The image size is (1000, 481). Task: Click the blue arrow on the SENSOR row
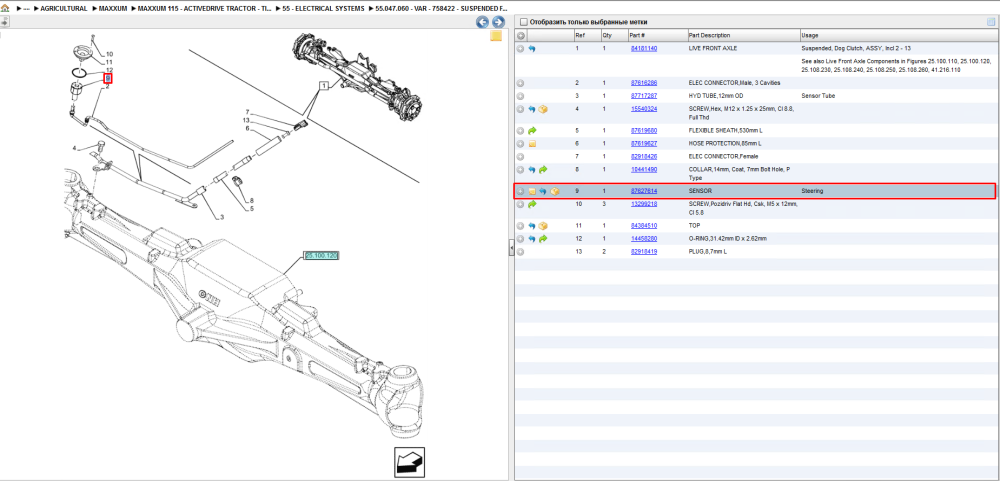pos(543,191)
